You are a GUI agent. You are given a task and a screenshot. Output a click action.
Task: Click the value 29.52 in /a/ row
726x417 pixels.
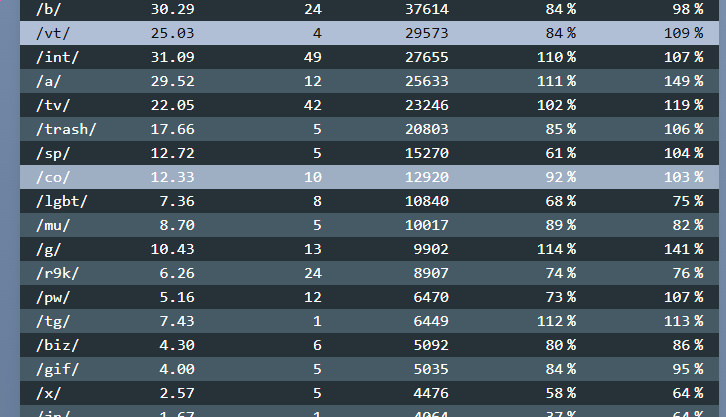[173, 81]
